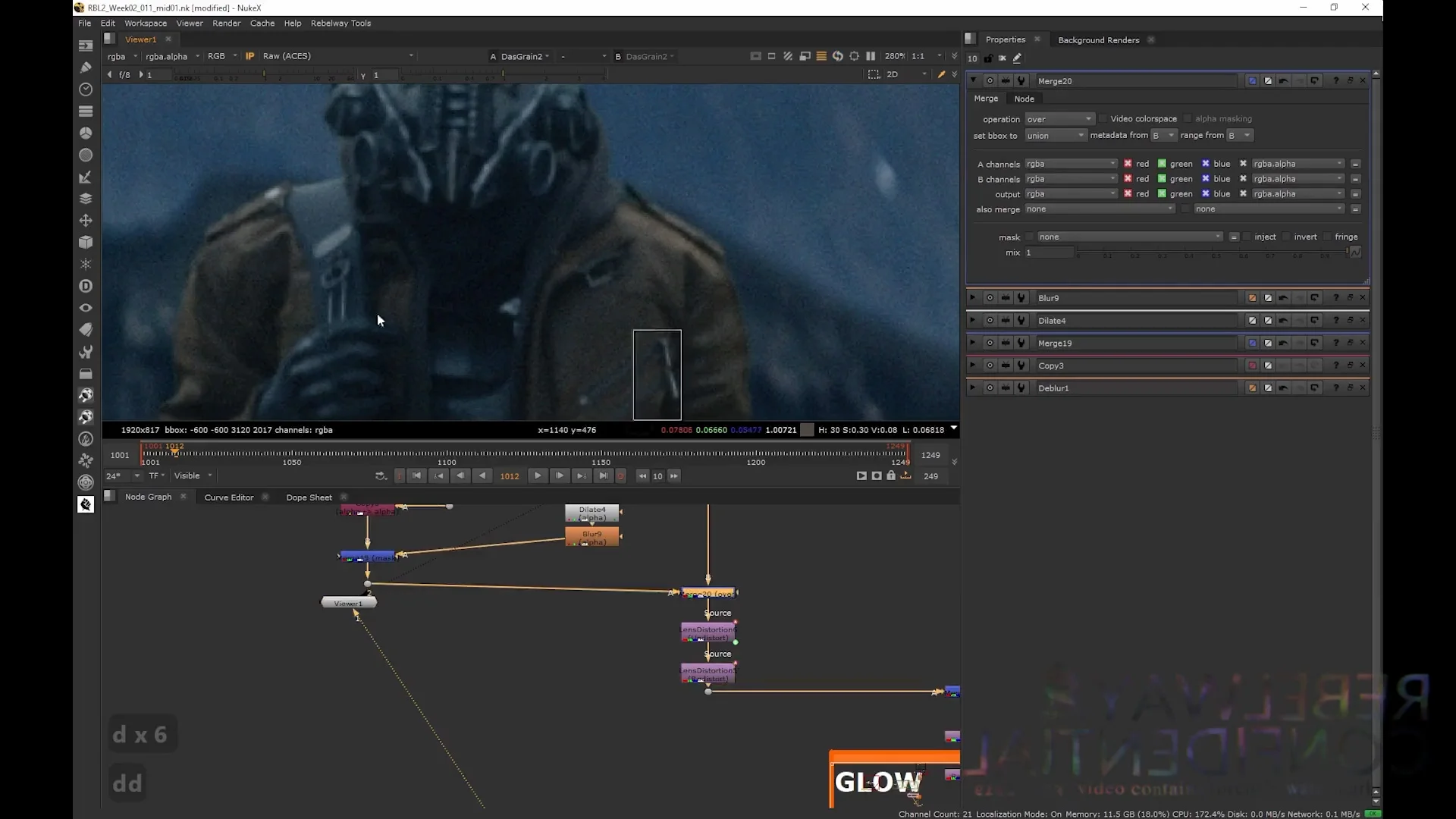Switch to the Background Renders tab
The height and width of the screenshot is (819, 1456).
coord(1098,40)
